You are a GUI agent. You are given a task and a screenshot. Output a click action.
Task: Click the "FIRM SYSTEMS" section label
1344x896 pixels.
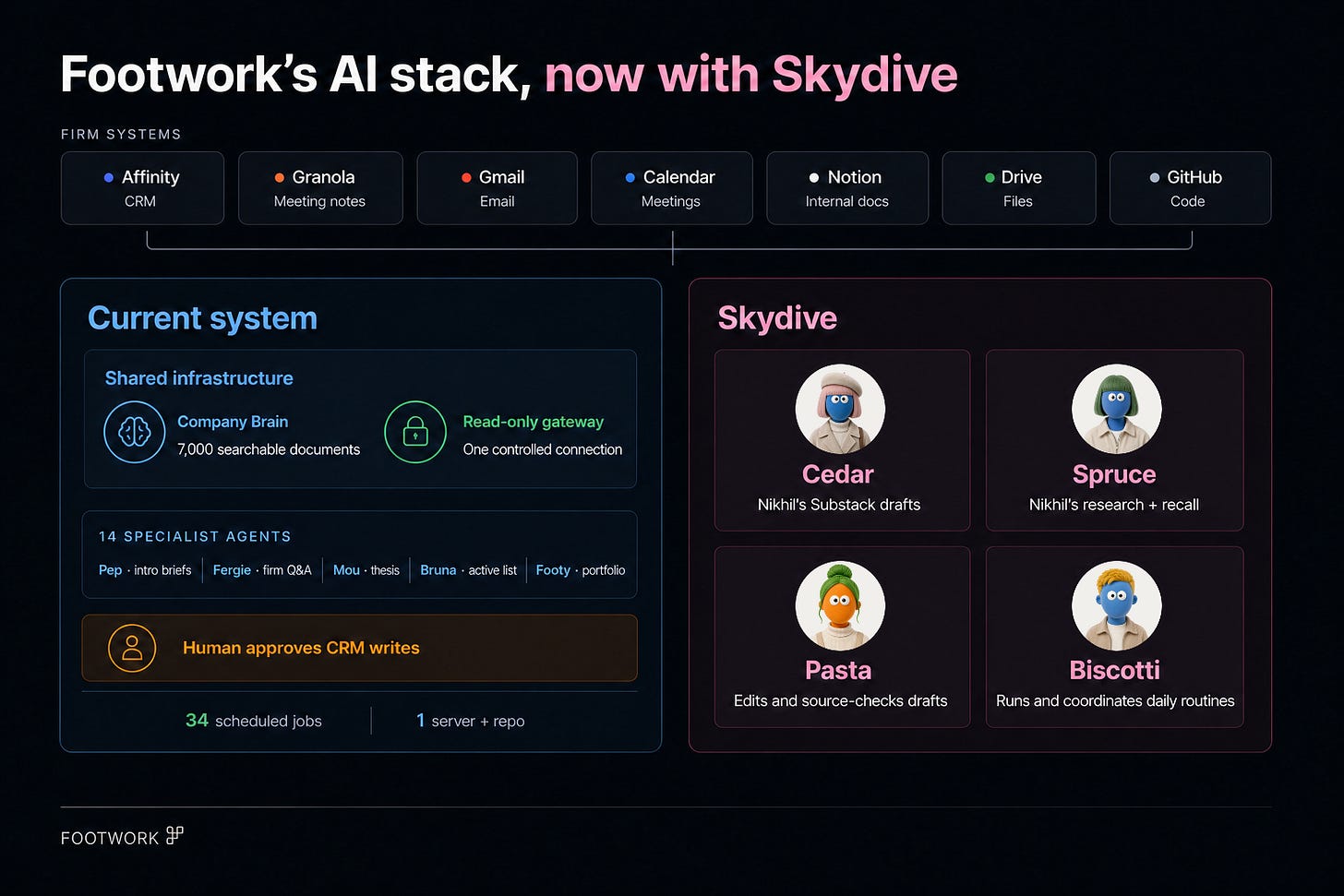click(121, 135)
